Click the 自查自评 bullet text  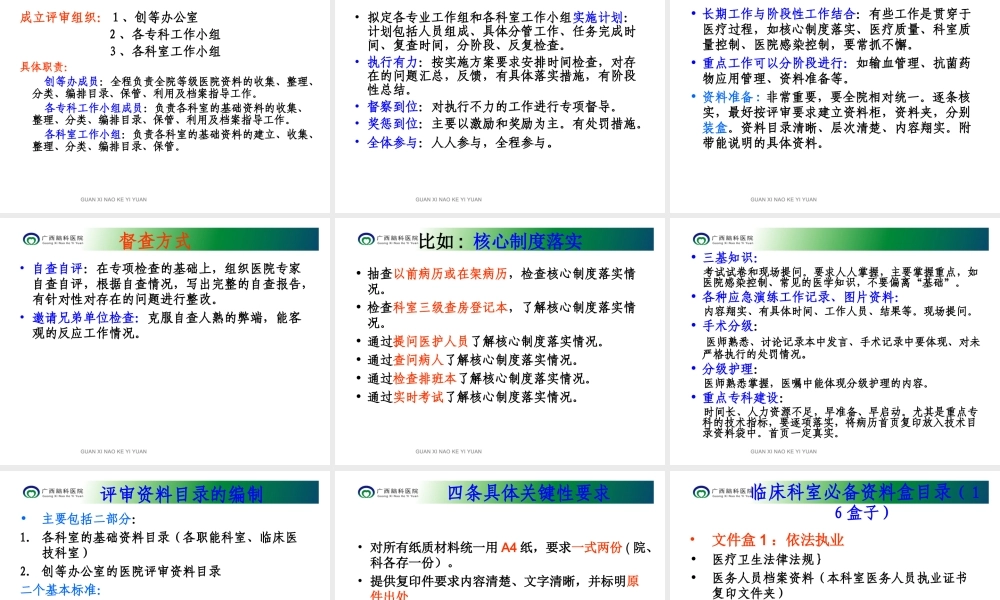pos(55,266)
